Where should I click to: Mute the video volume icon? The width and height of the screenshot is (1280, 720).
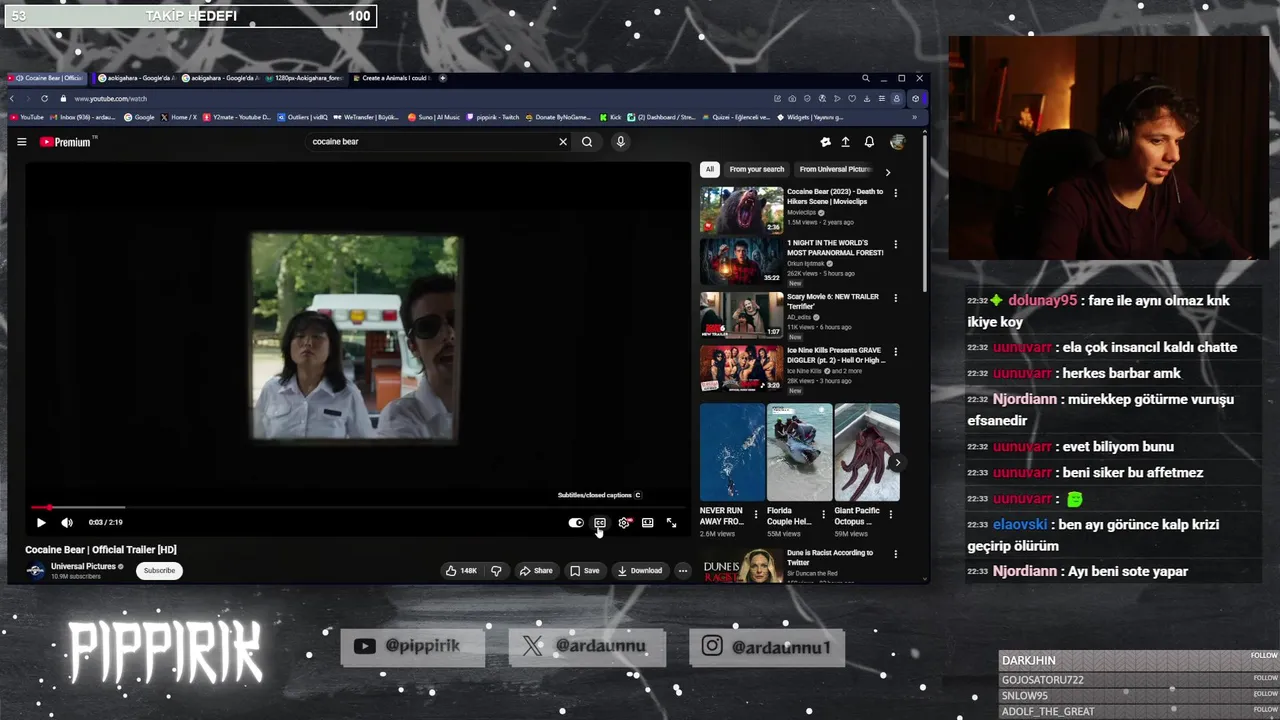(x=67, y=522)
